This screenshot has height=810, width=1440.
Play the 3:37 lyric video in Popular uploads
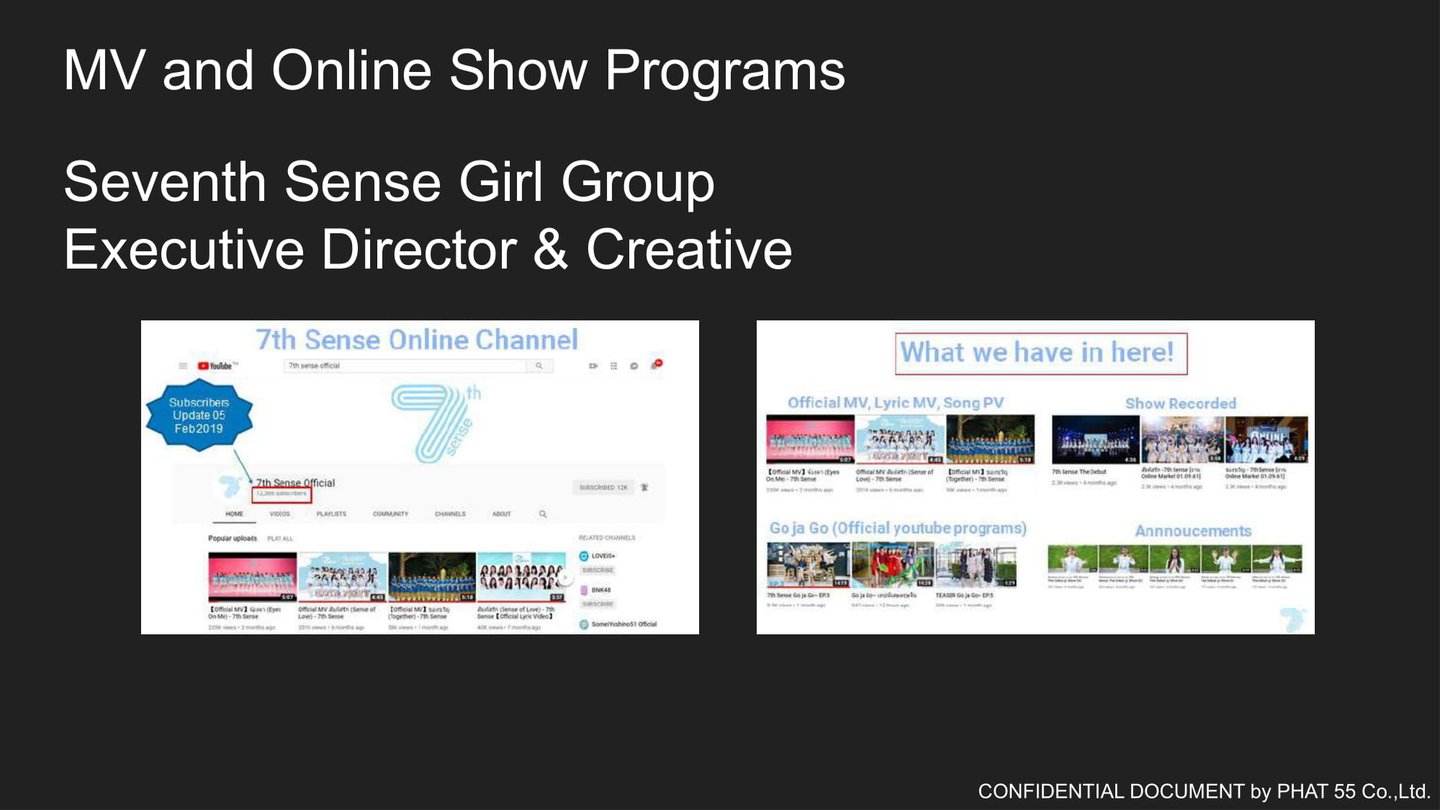522,577
